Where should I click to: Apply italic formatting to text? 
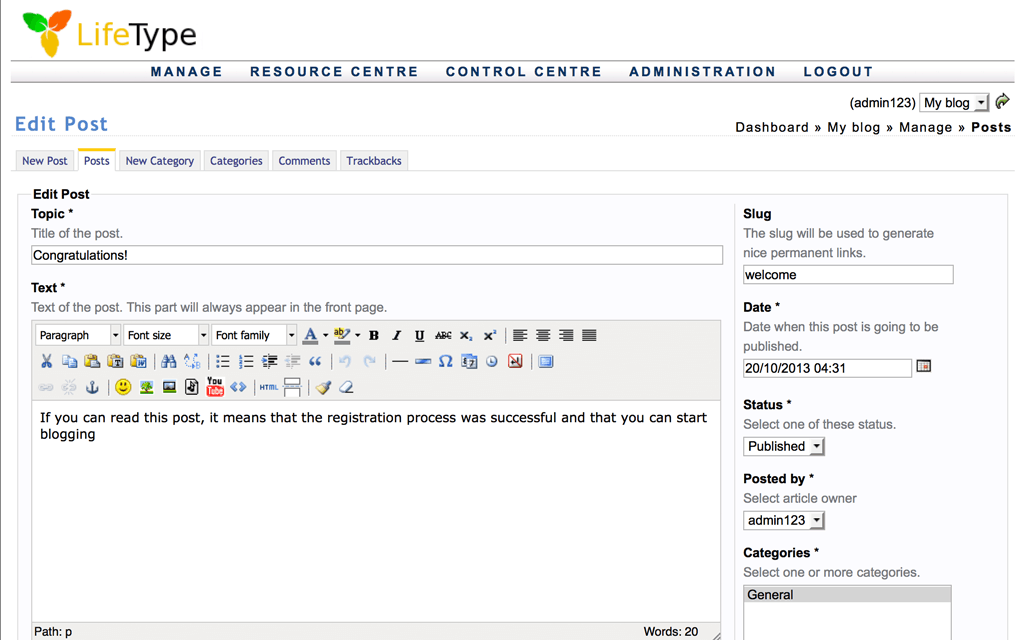tap(397, 336)
